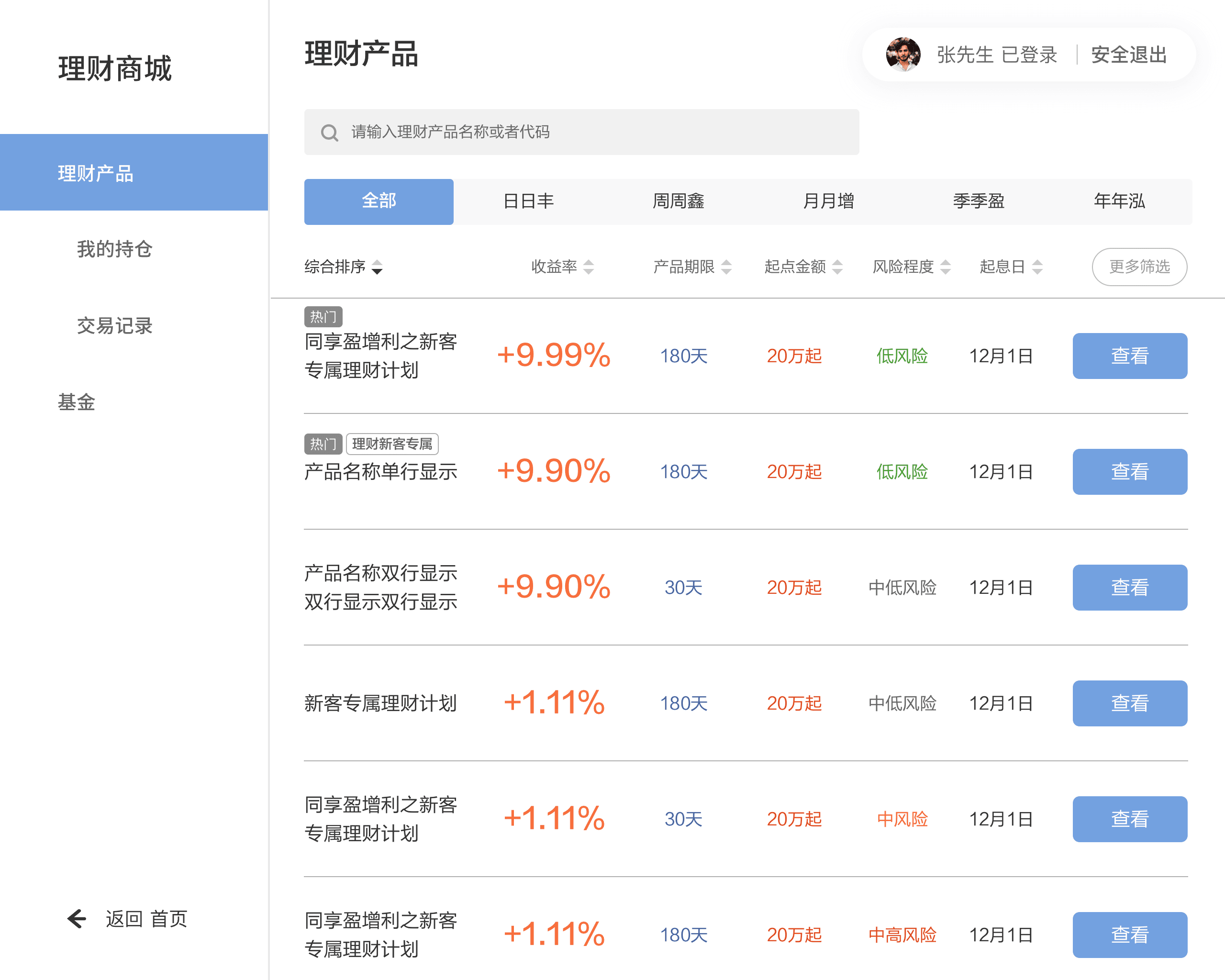1225x980 pixels.
Task: Click the sort arrows next to 风险程度
Action: [946, 267]
